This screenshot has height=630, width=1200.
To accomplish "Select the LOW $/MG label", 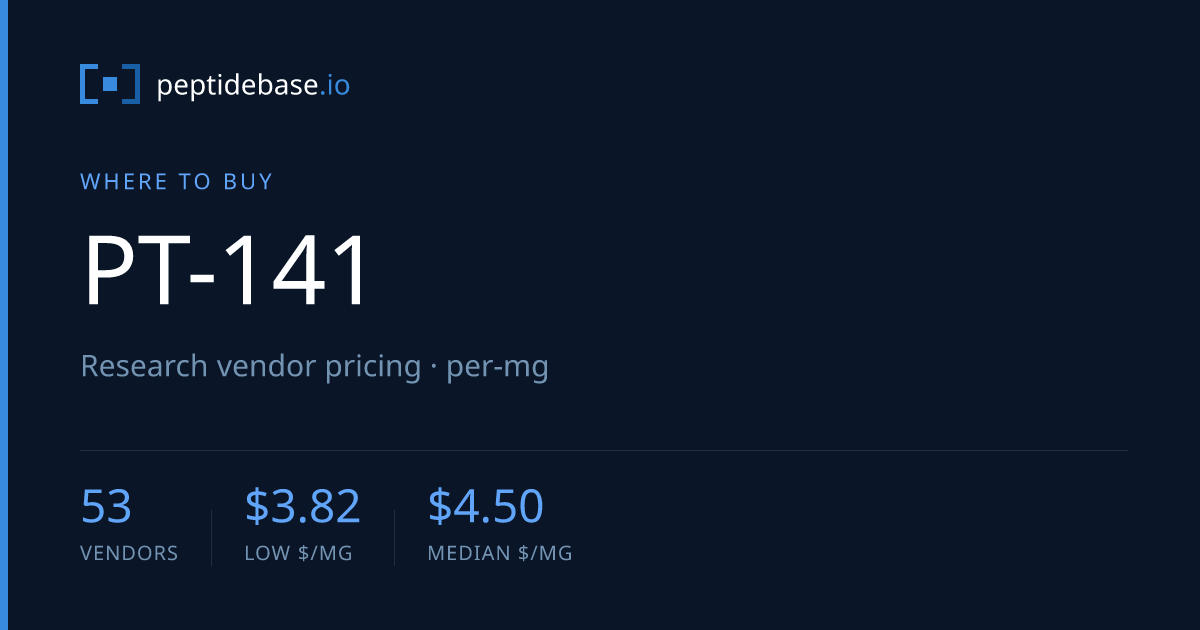I will pyautogui.click(x=299, y=553).
